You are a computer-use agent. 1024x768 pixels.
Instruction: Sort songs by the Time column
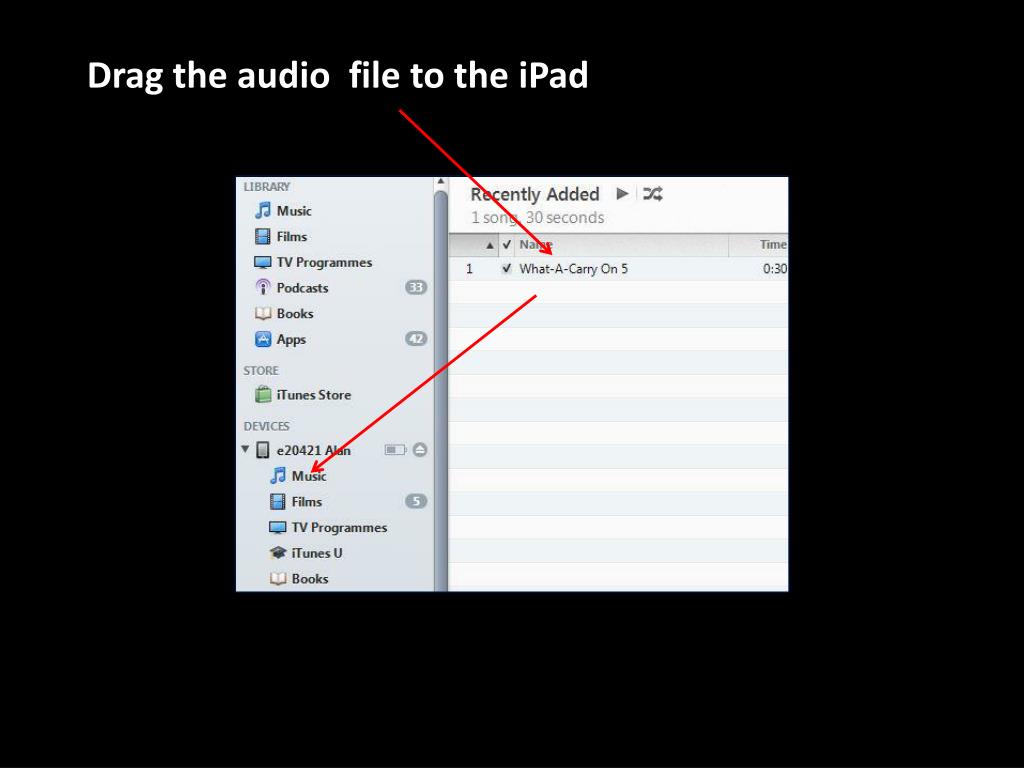(x=759, y=245)
